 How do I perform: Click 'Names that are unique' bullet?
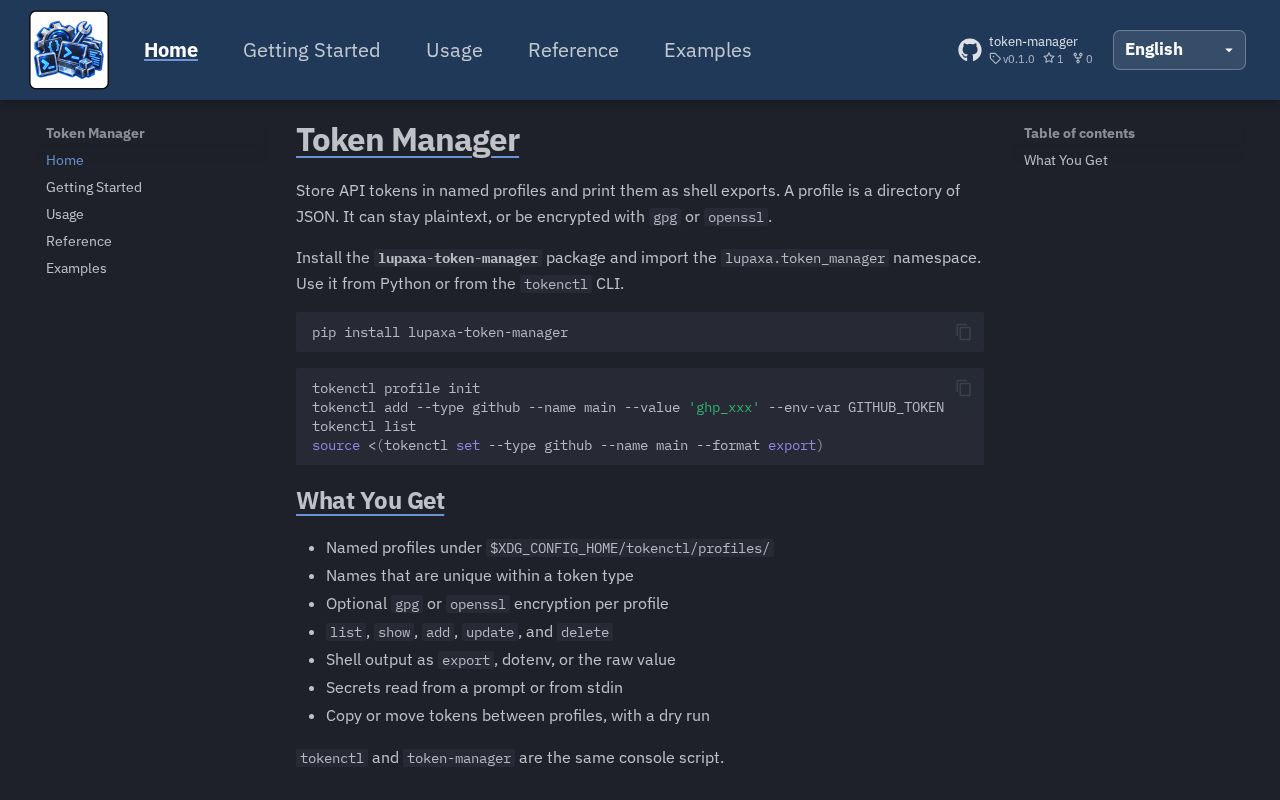point(480,575)
